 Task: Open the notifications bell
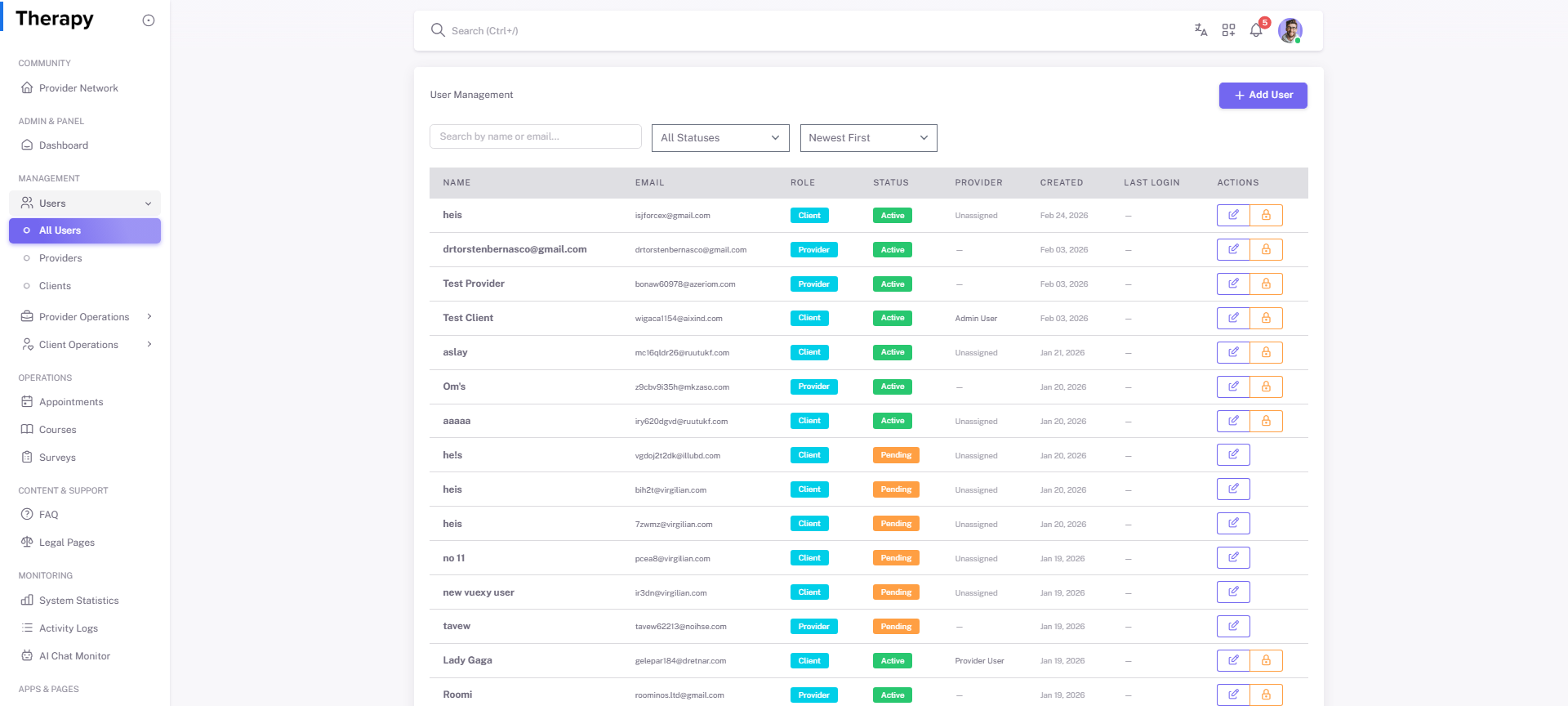[1256, 30]
